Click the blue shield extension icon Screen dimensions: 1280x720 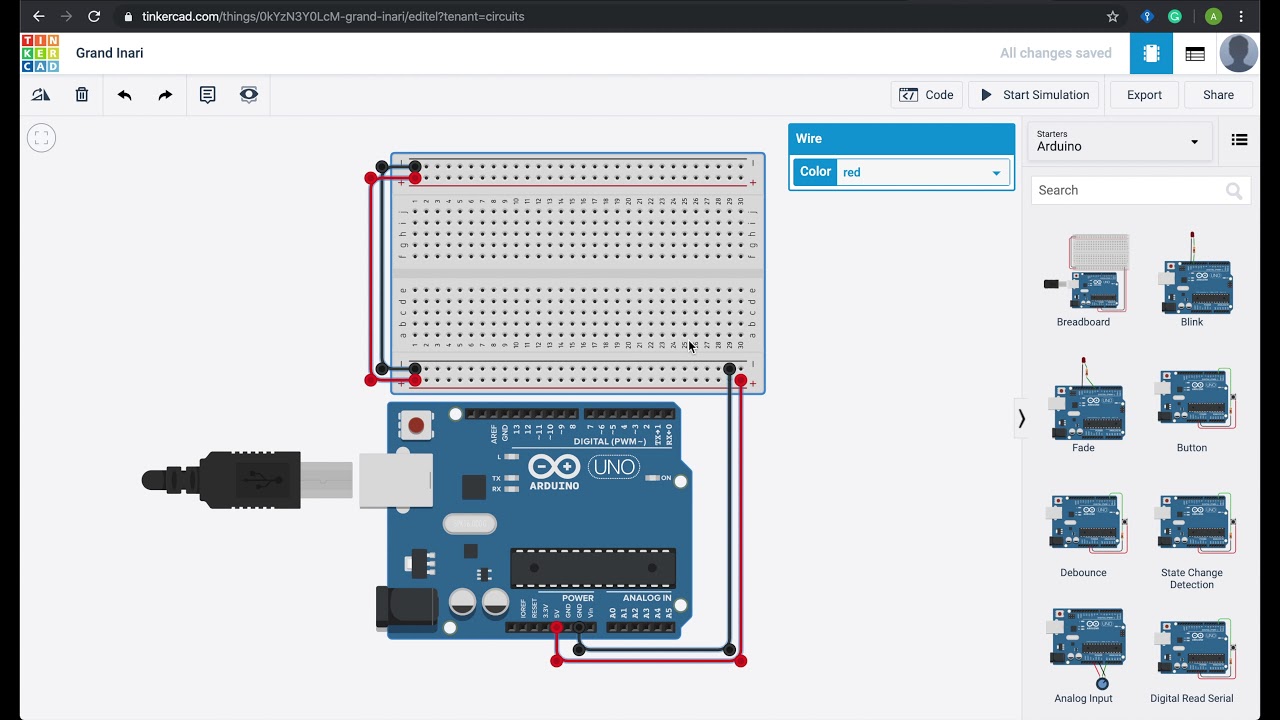coord(1147,16)
